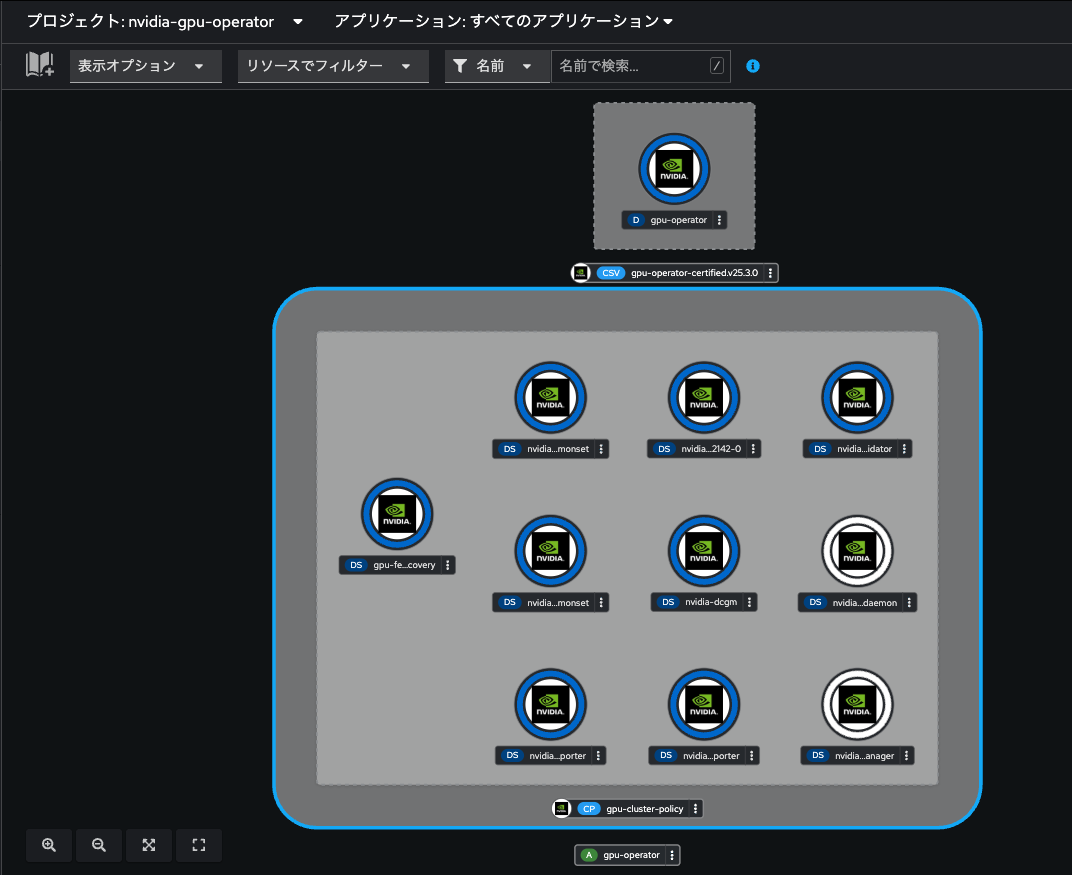Viewport: 1072px width, 875px height.
Task: Open kebab menu for nvidia...anager
Action: [907, 755]
